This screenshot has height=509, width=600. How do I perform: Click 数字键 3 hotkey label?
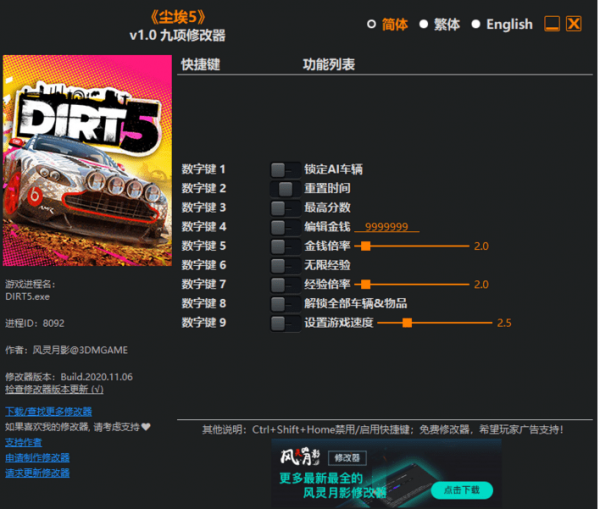click(204, 207)
